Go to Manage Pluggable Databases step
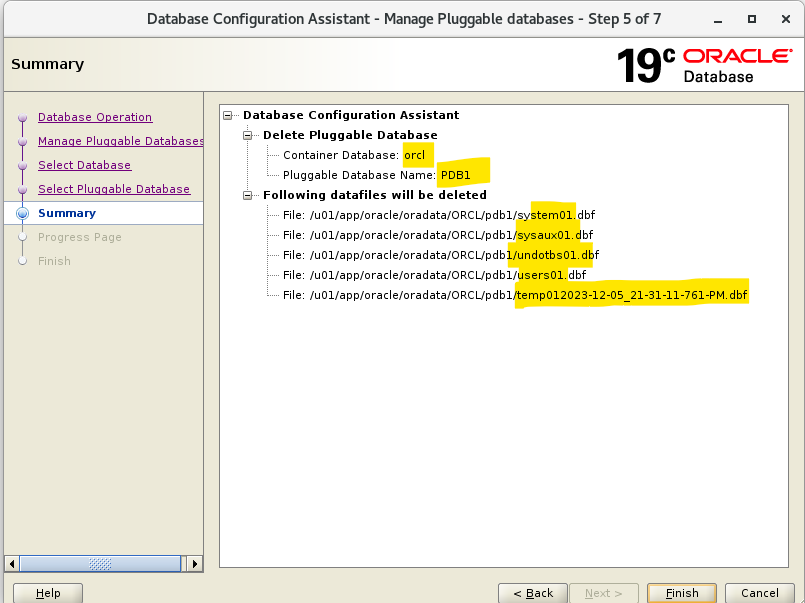Screen dimensions: 805x603 pos(121,141)
